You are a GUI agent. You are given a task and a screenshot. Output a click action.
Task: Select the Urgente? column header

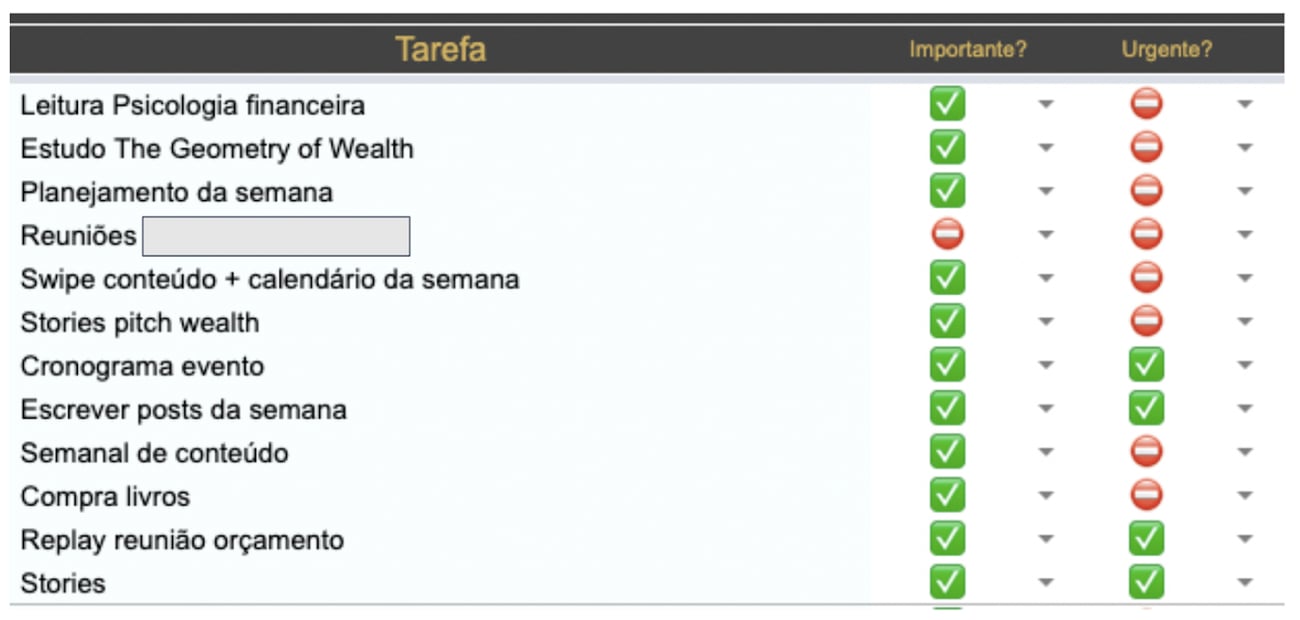pyautogui.click(x=1167, y=49)
